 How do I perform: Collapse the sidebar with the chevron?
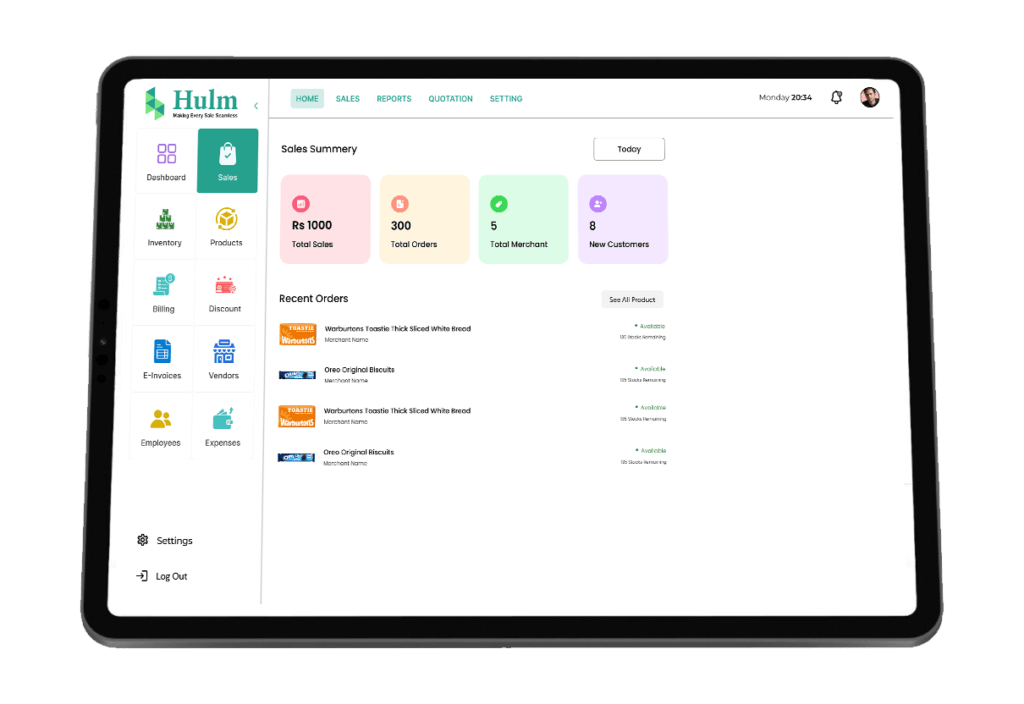coord(256,105)
